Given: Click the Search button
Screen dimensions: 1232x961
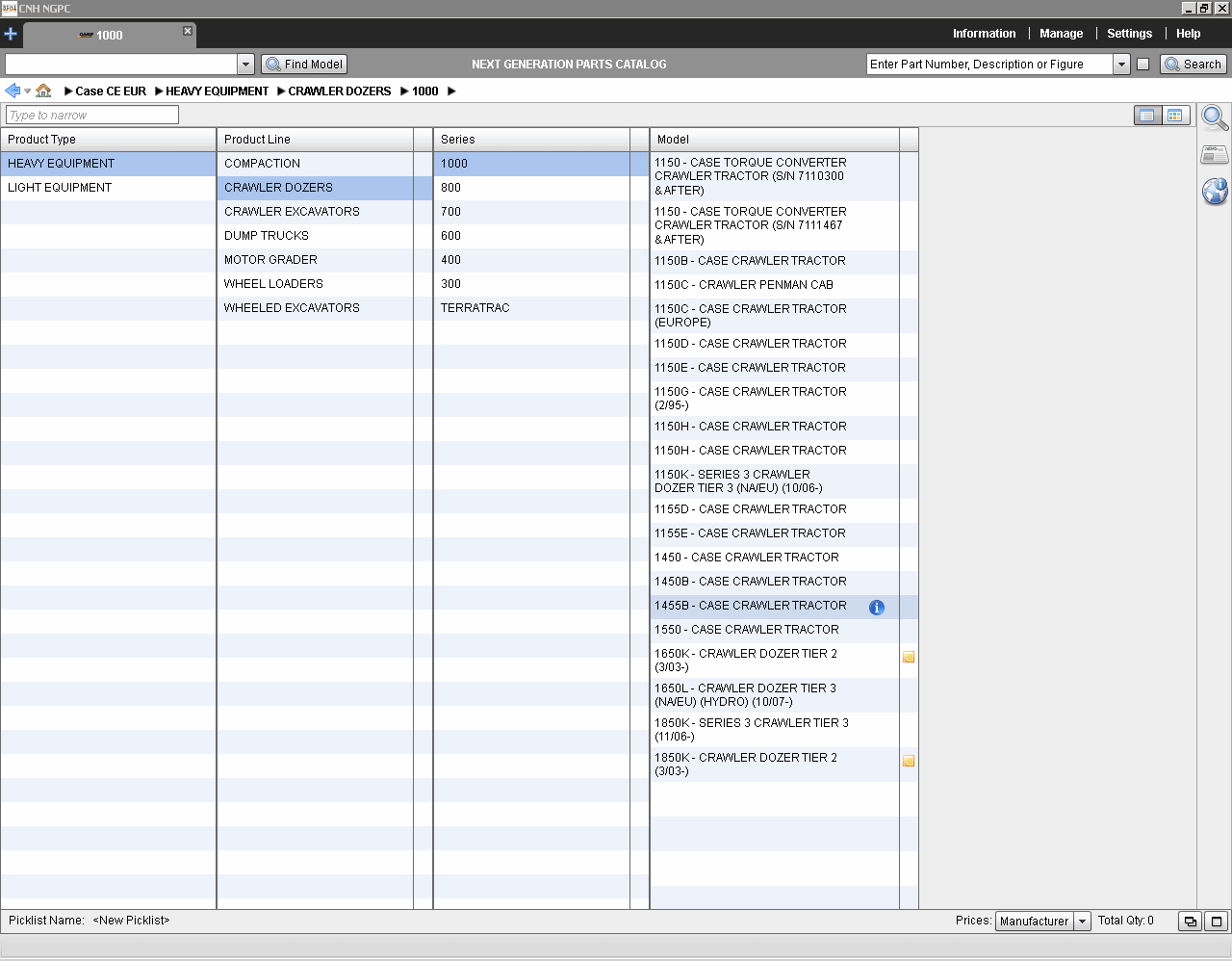Looking at the screenshot, I should tap(1193, 65).
